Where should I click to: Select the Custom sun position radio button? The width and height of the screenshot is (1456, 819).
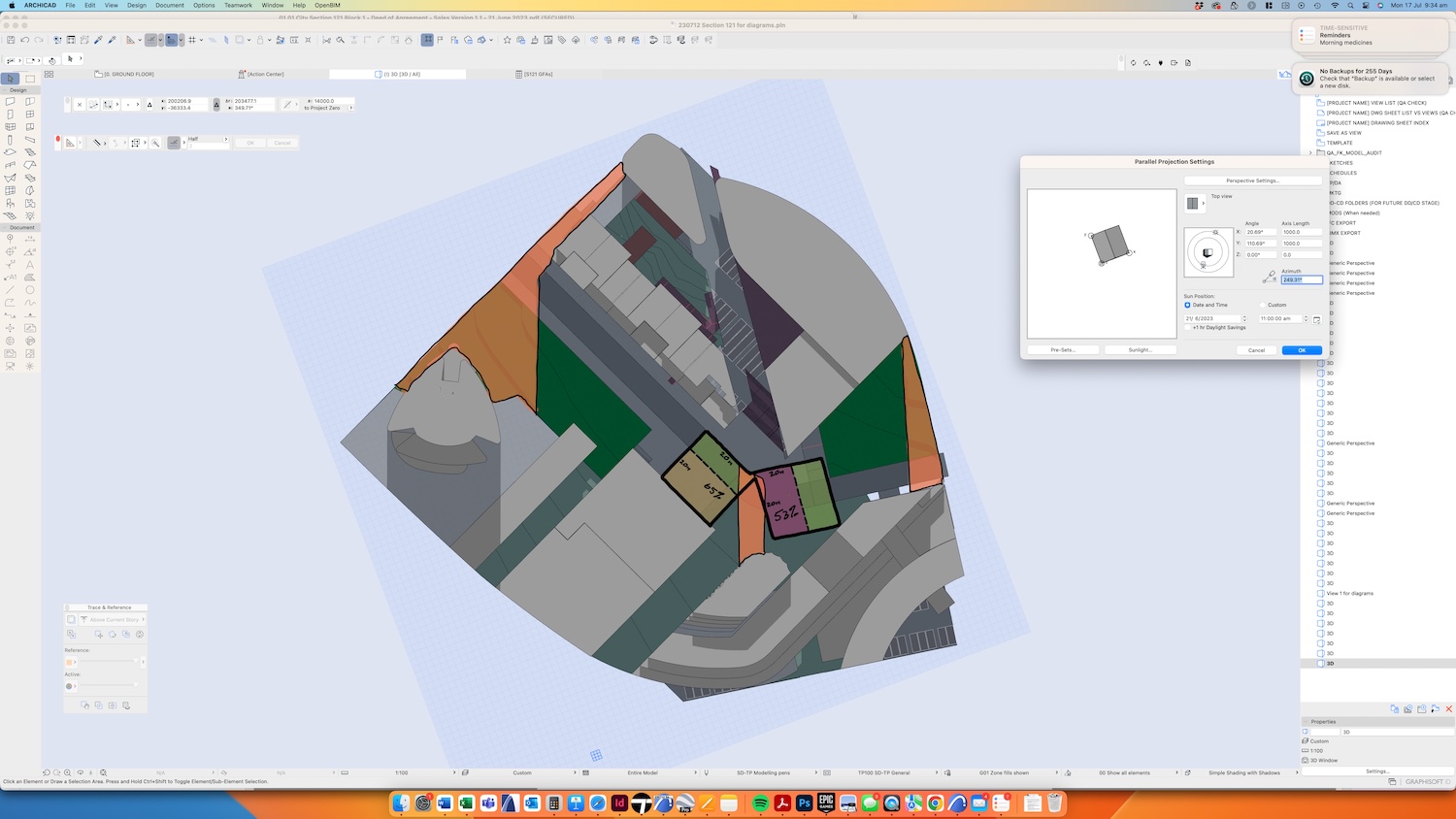click(x=1263, y=305)
